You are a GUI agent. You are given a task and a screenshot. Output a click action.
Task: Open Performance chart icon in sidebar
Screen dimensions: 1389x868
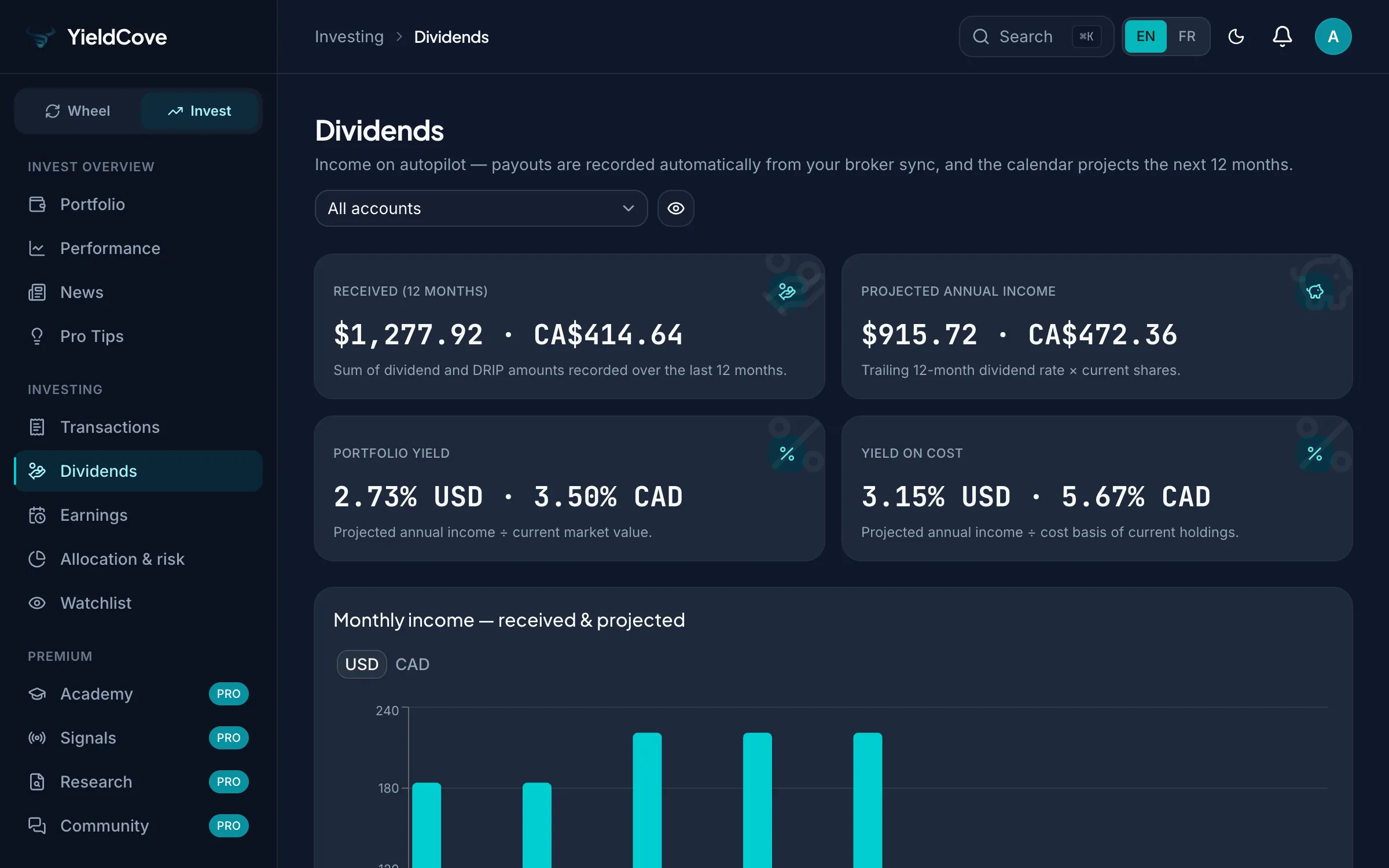[x=37, y=248]
